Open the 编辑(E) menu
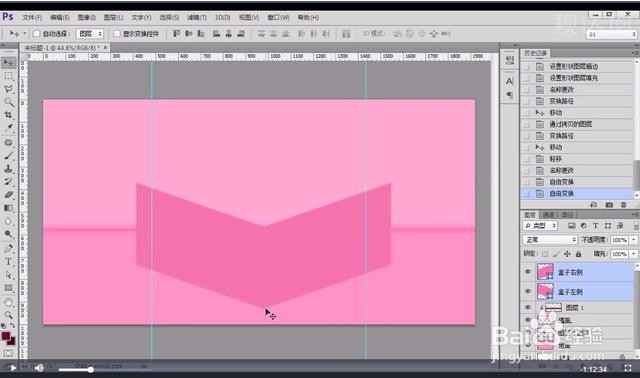Screen dimensions: 640x378 (60, 18)
